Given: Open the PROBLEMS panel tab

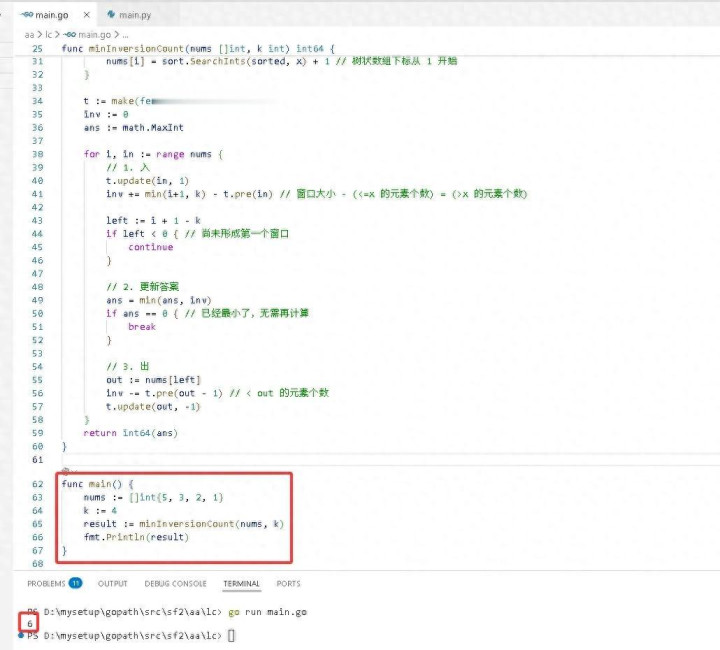Looking at the screenshot, I should [x=46, y=583].
